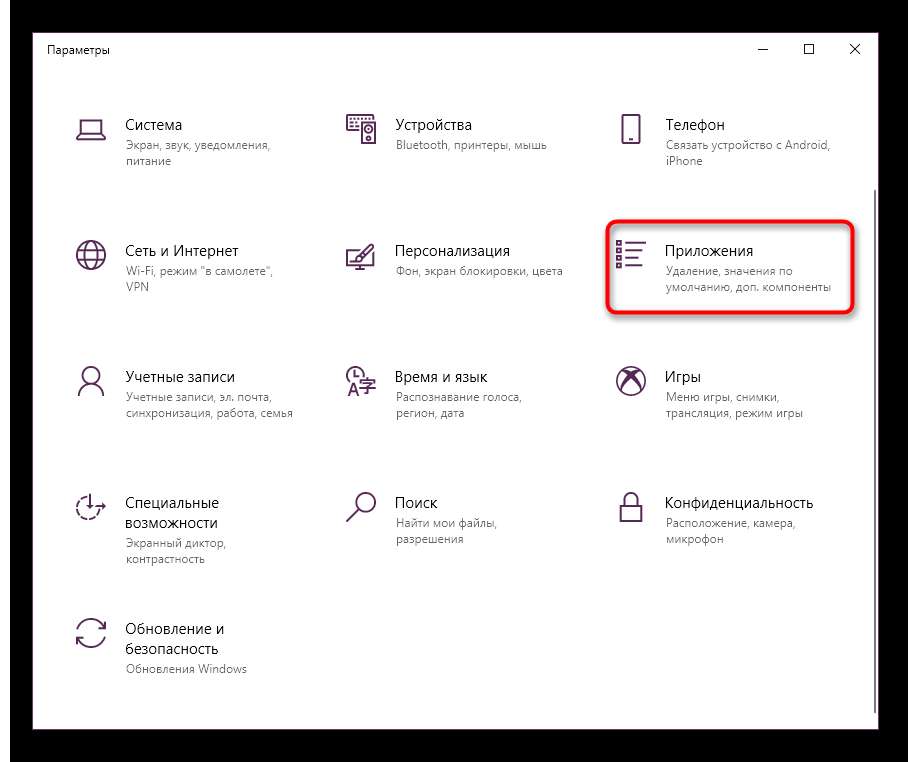Click the Обновление и безопасность arrows icon
This screenshot has width=911, height=762.
[91, 633]
